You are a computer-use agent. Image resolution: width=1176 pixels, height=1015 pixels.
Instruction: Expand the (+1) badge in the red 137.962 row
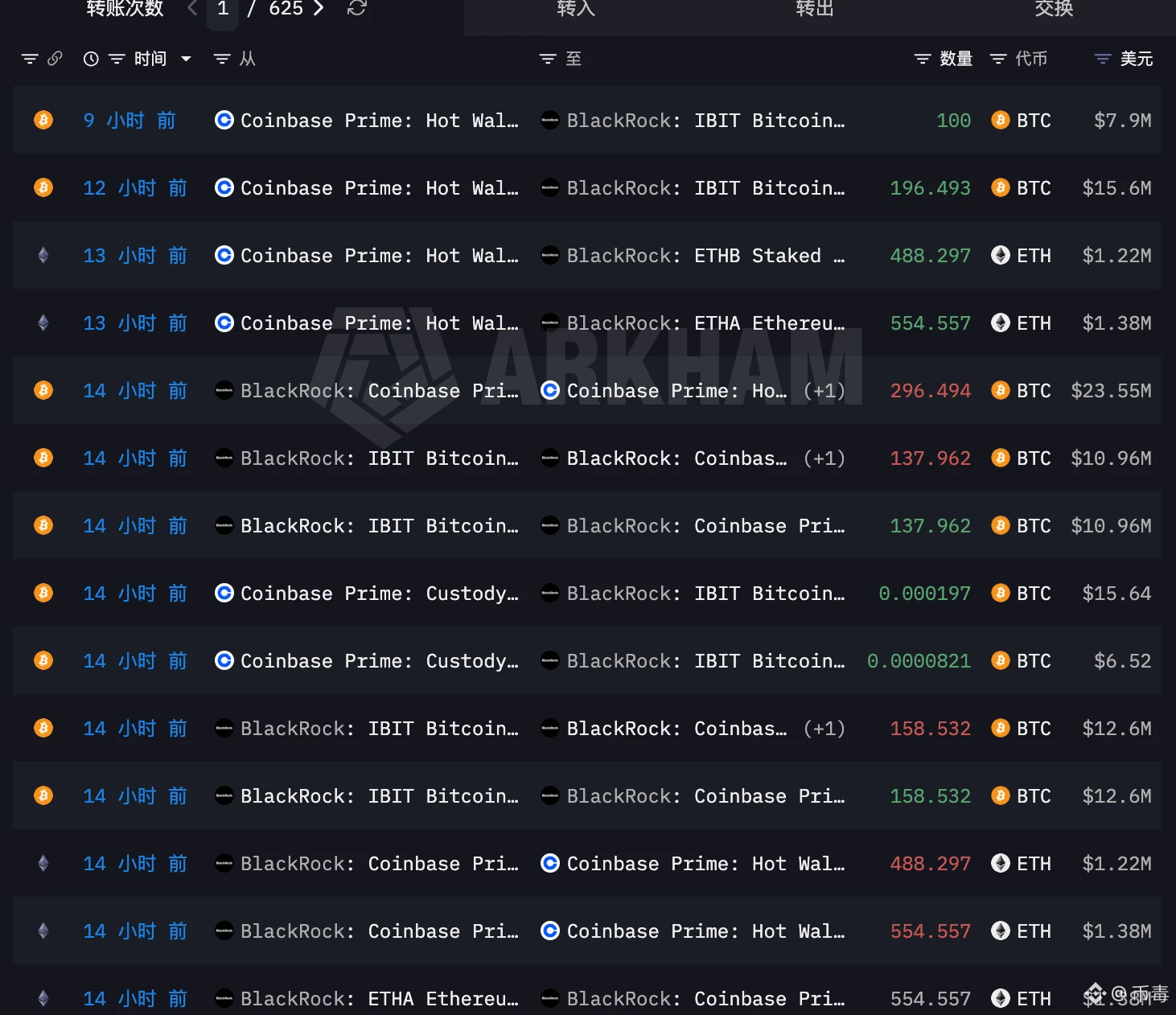(x=824, y=458)
